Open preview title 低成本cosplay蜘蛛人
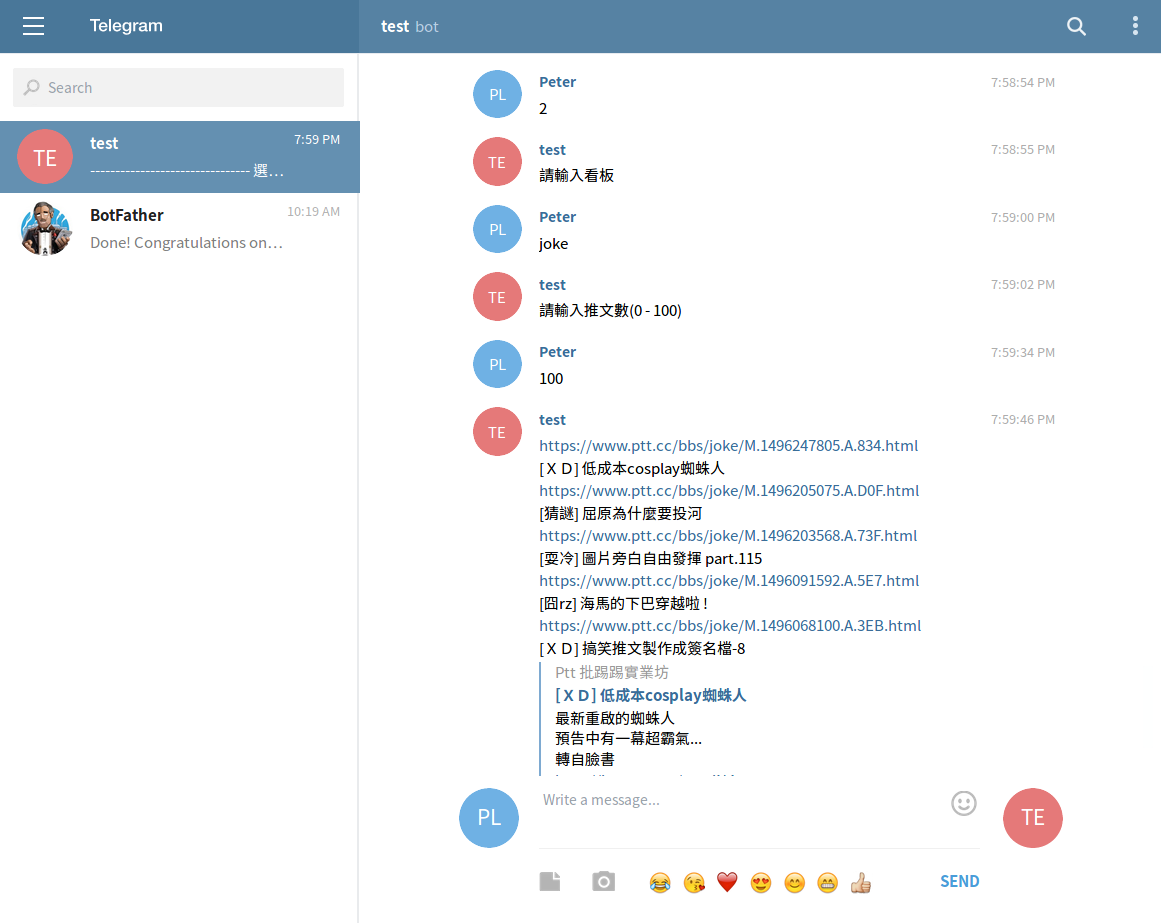This screenshot has height=923, width=1161. coord(651,695)
